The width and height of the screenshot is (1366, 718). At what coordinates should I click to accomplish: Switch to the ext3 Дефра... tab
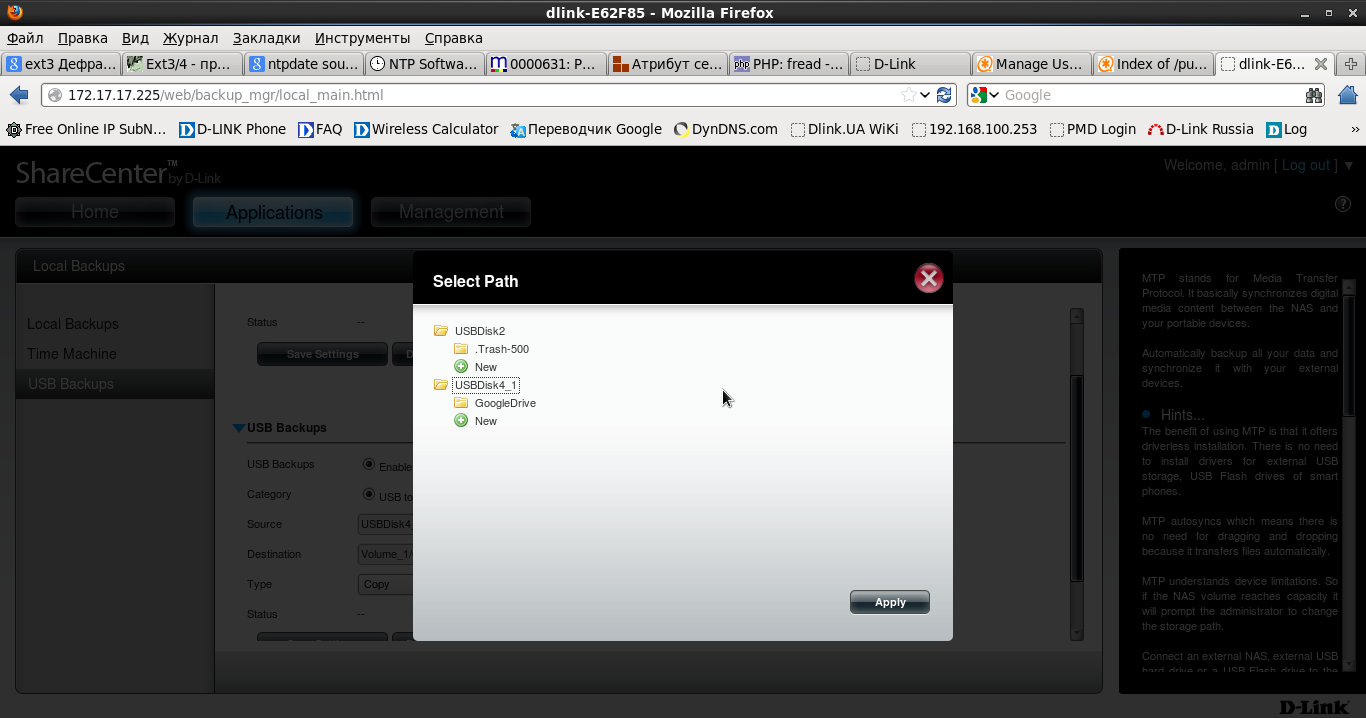(x=61, y=64)
